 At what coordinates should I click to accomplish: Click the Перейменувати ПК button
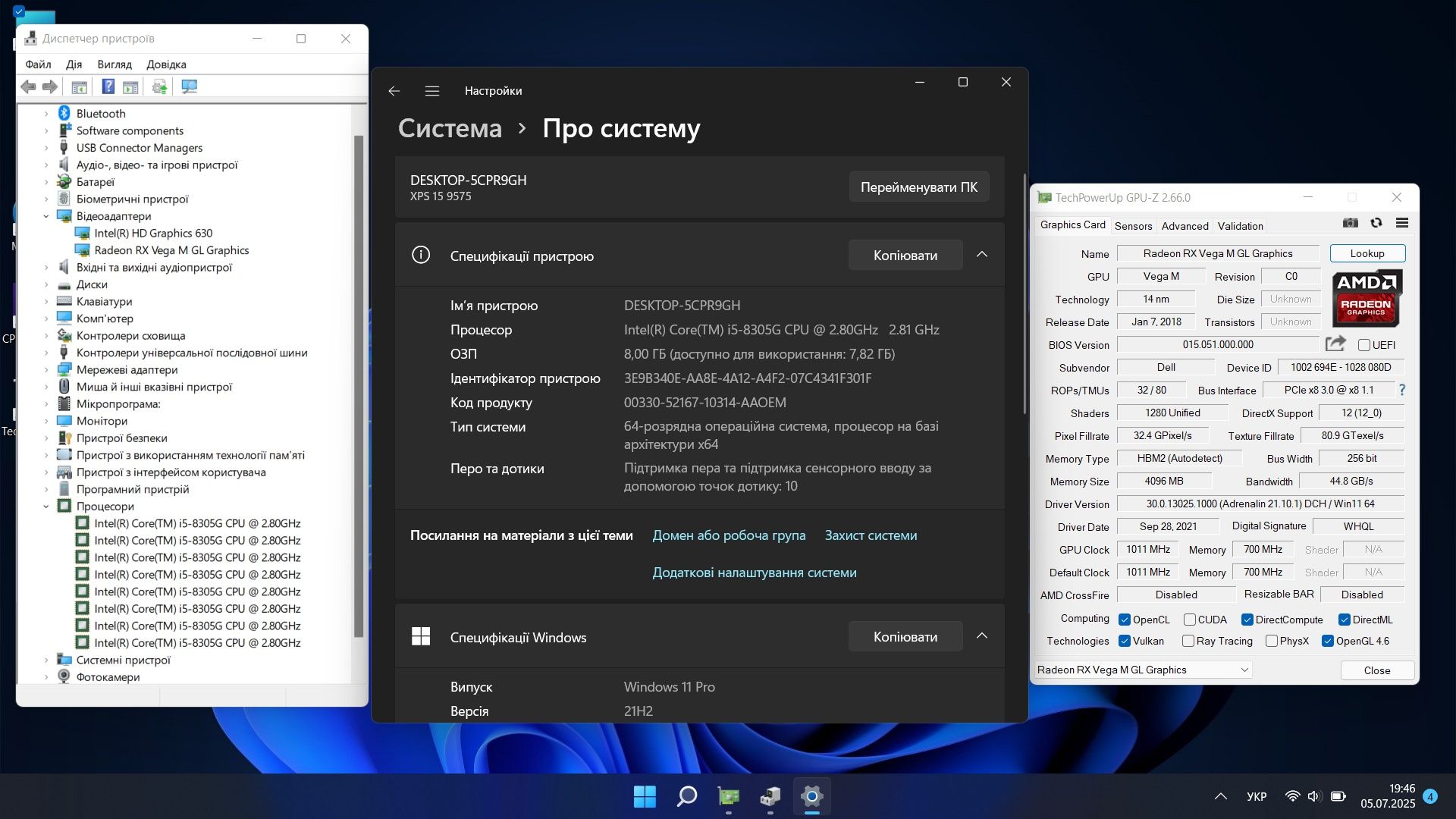click(x=919, y=187)
